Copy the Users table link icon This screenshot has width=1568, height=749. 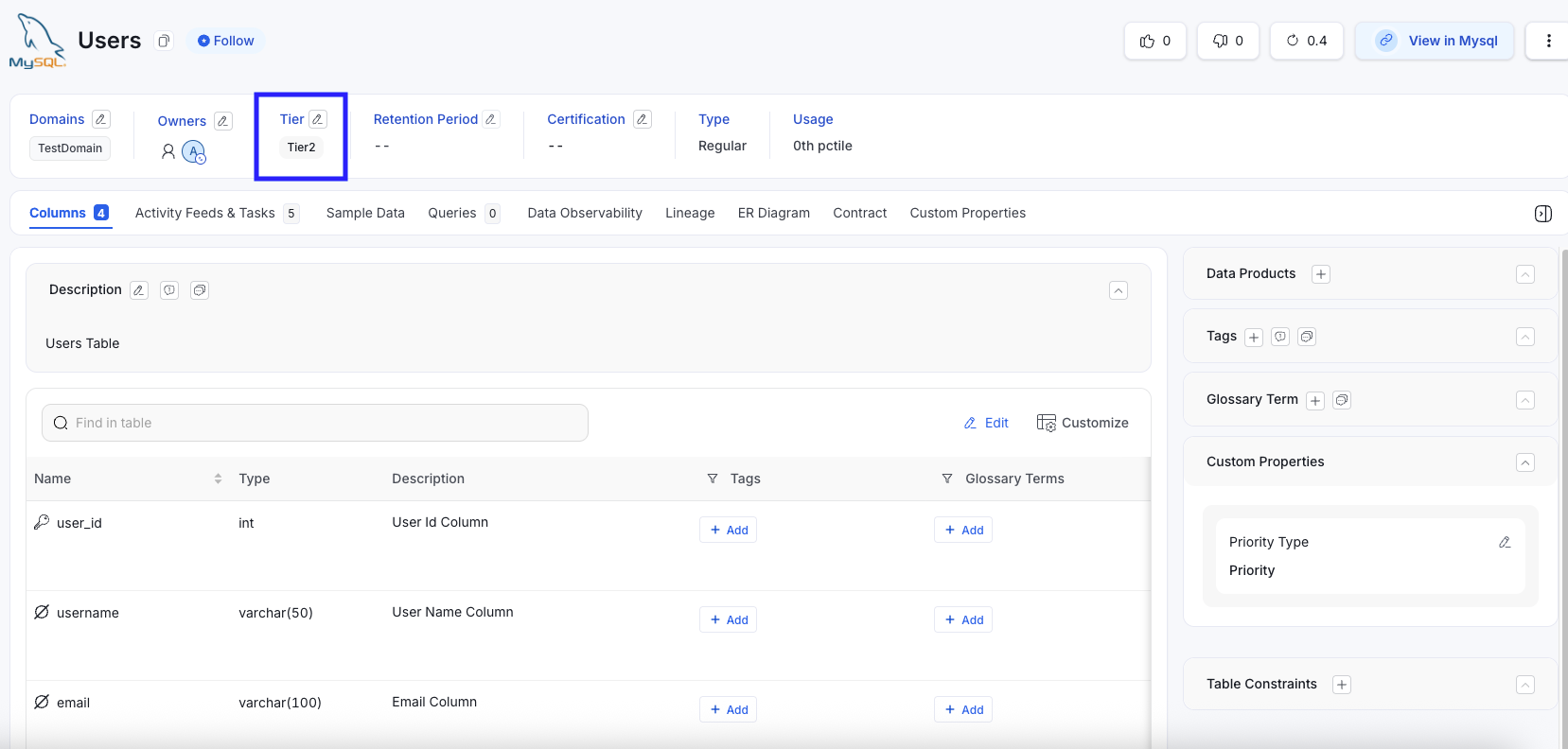(164, 41)
